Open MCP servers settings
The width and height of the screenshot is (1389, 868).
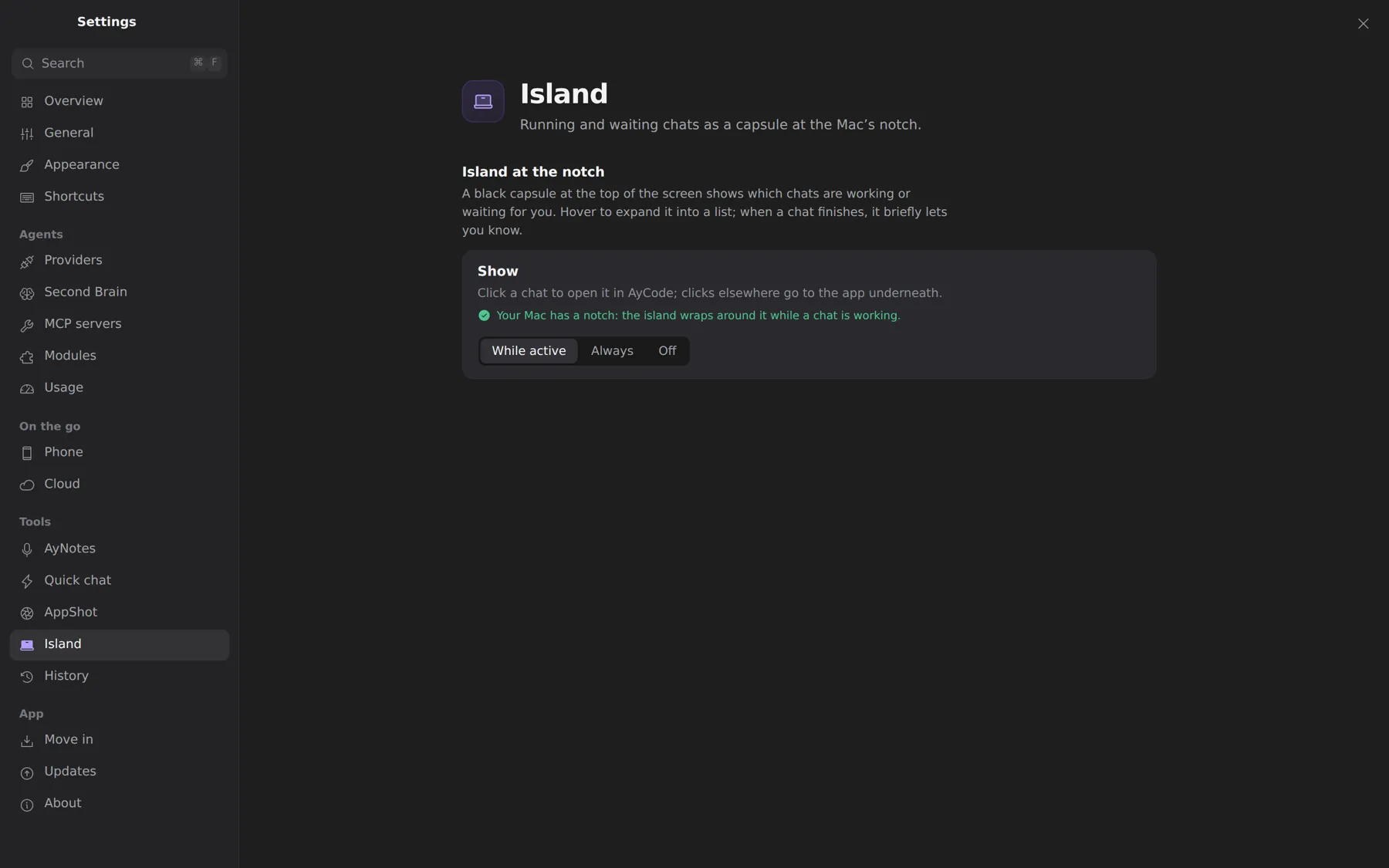[120, 324]
